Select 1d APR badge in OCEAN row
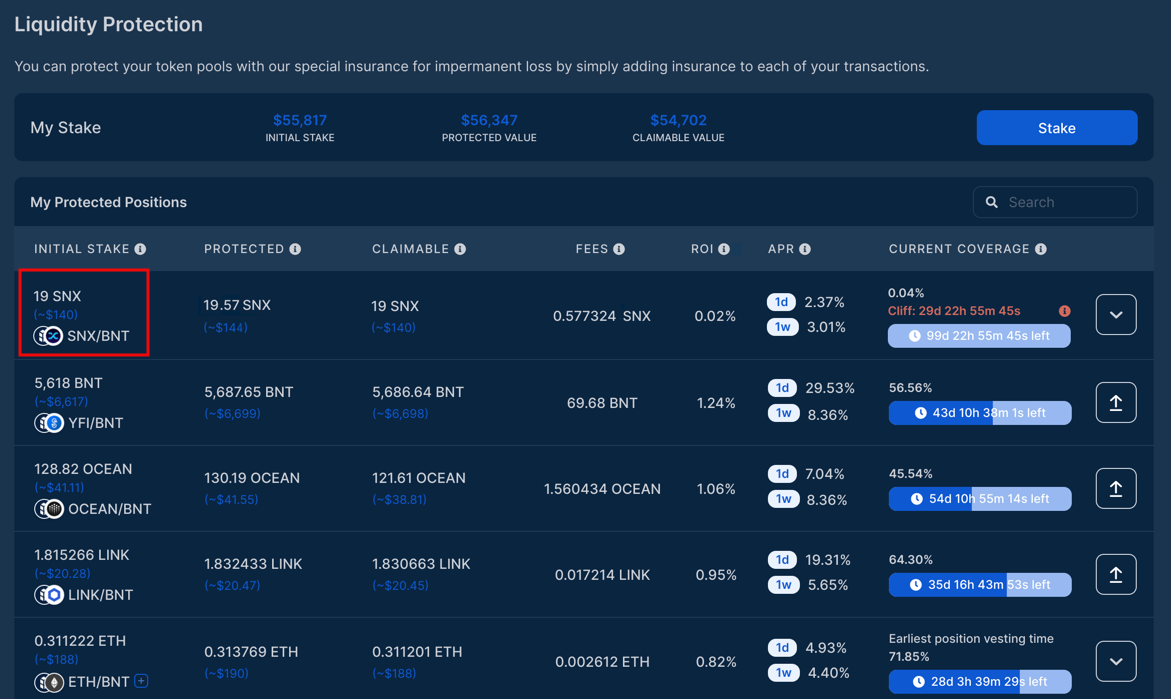This screenshot has width=1171, height=699. click(782, 473)
